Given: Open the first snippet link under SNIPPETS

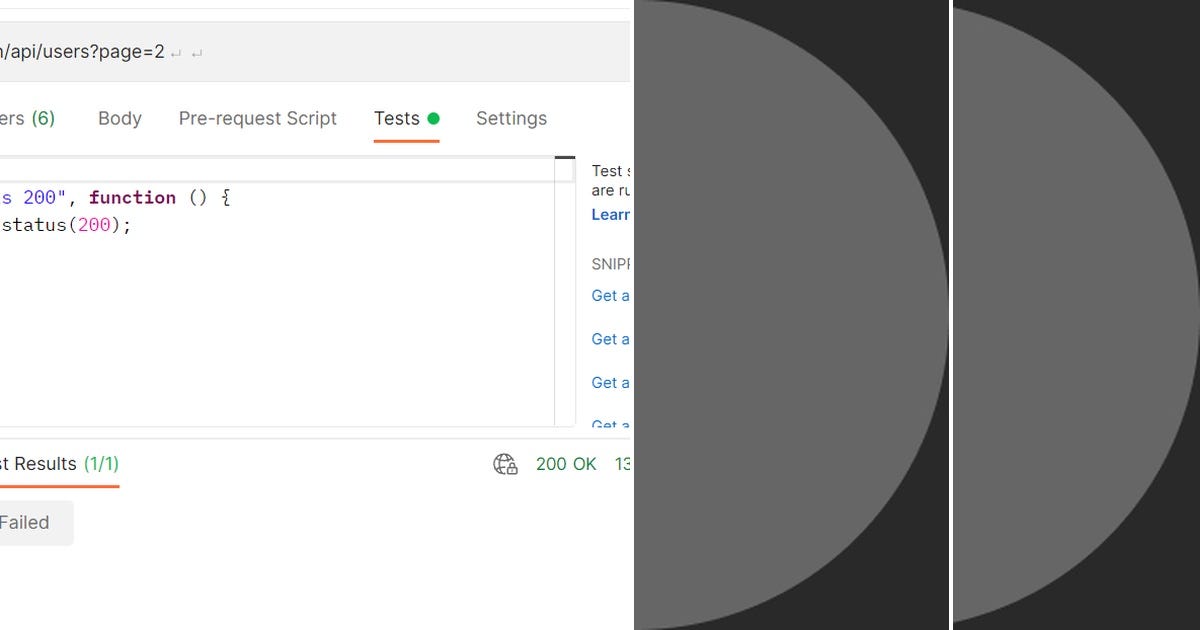Looking at the screenshot, I should [610, 295].
